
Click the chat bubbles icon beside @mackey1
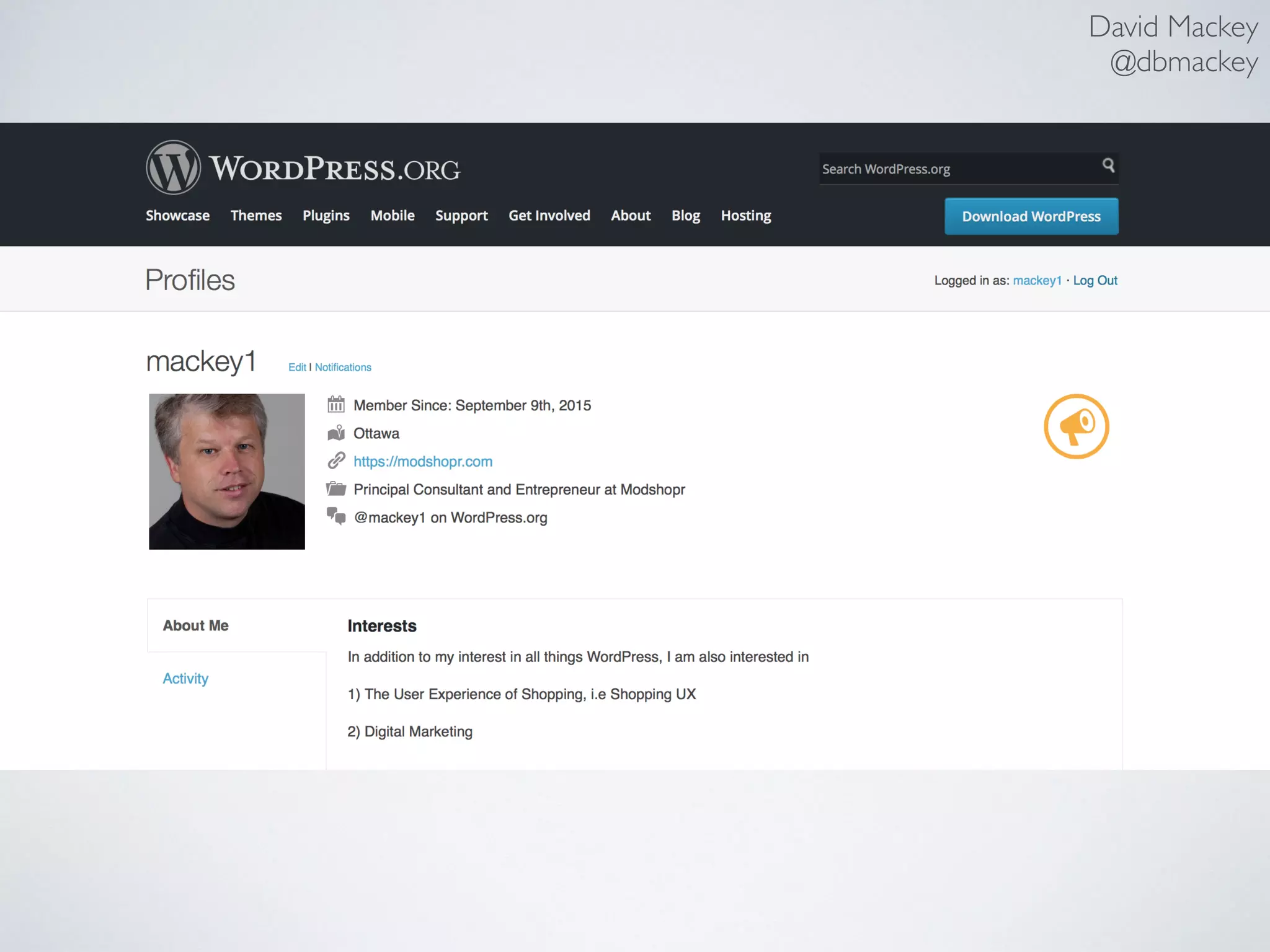(336, 516)
